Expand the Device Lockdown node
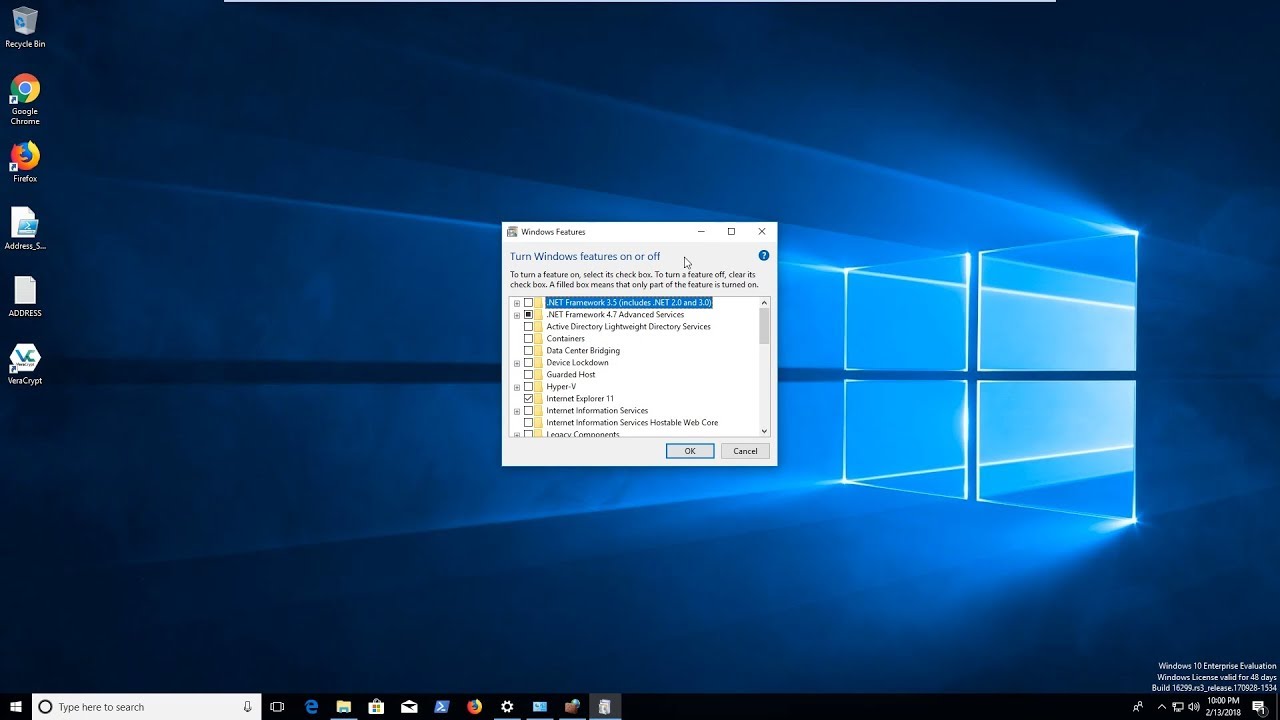This screenshot has width=1280, height=720. pos(517,363)
